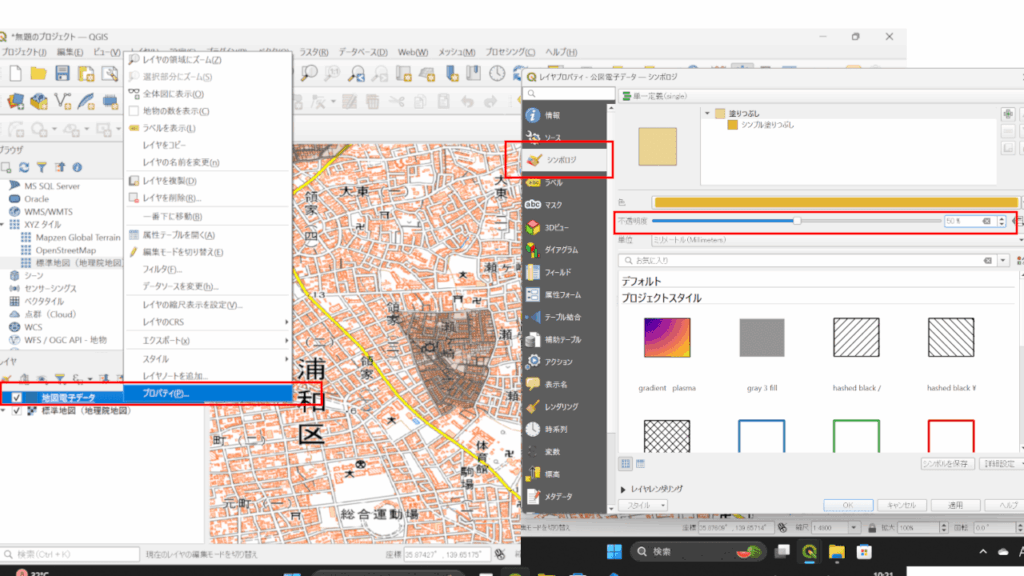
Task: Click the New Shapefile layer V icon
Action: pos(63,101)
